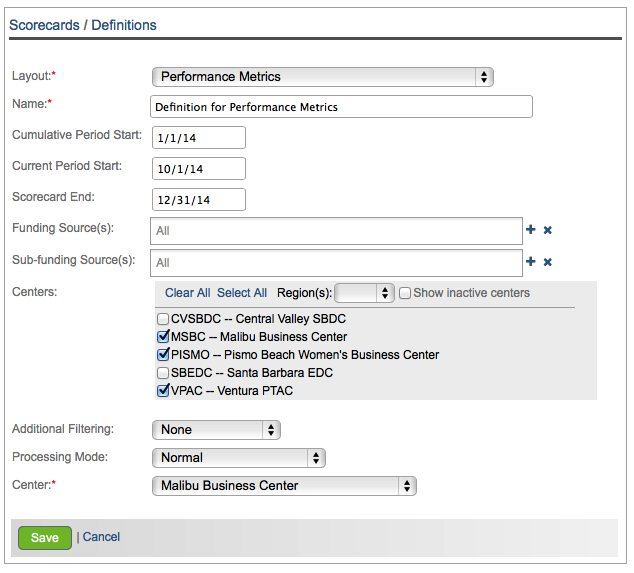Click the Cancel link

(101, 537)
